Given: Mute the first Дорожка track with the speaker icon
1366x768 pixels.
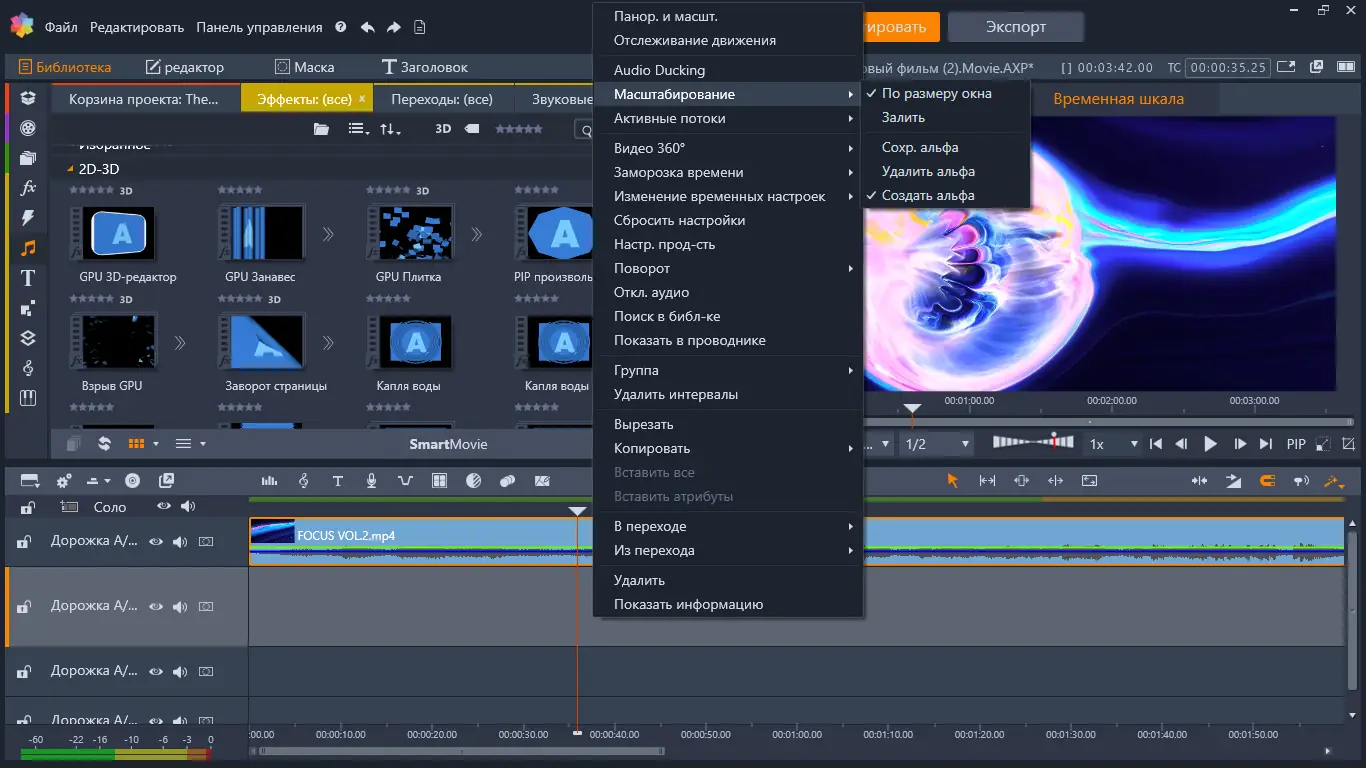Looking at the screenshot, I should [180, 542].
